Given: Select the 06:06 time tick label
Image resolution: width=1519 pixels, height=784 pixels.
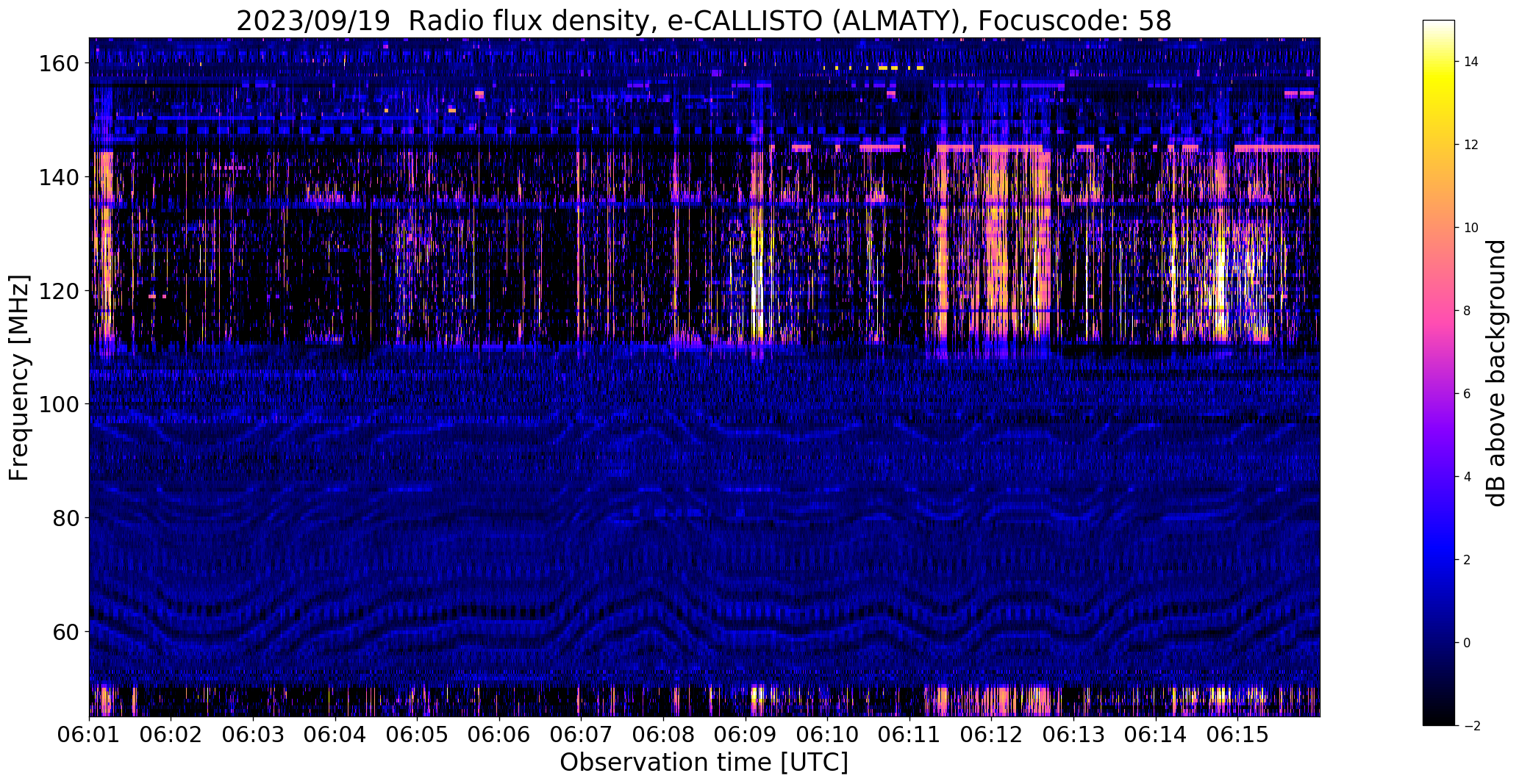Looking at the screenshot, I should [499, 735].
